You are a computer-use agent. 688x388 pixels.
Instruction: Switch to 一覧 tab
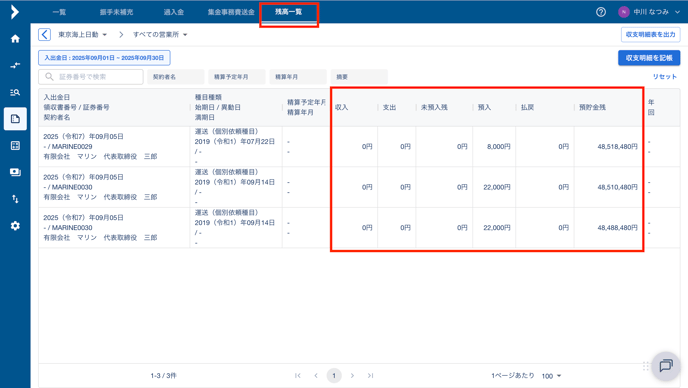coord(59,12)
